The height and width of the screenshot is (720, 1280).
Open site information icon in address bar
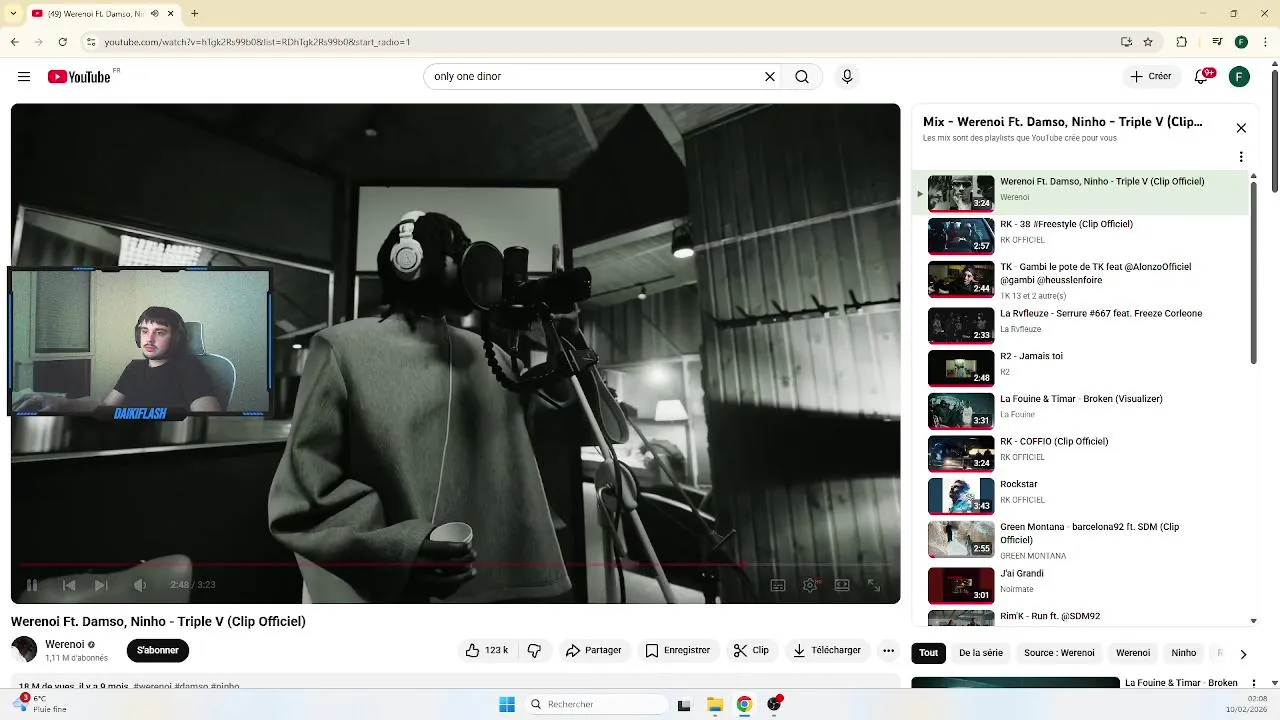pos(91,42)
